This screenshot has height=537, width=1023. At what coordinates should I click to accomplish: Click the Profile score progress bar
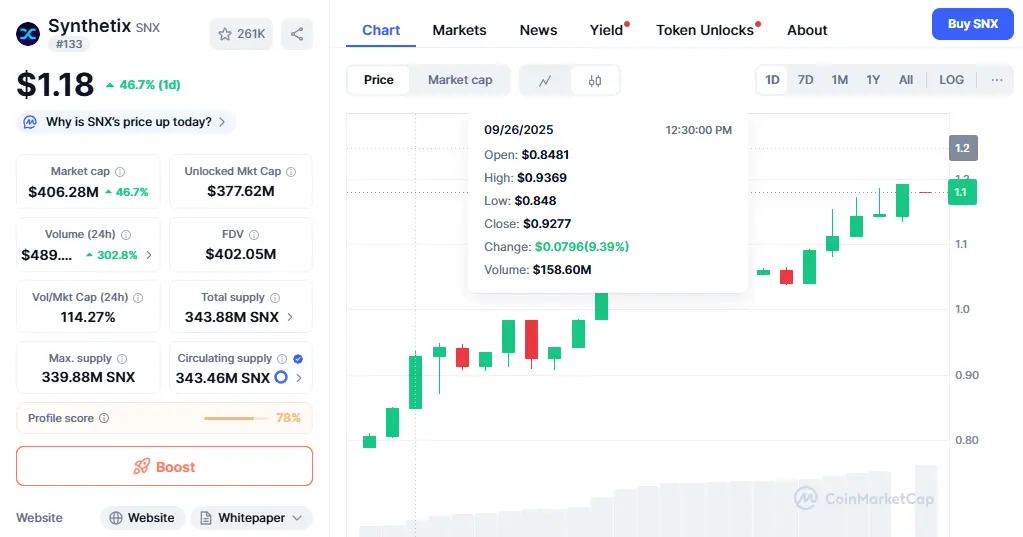point(236,418)
